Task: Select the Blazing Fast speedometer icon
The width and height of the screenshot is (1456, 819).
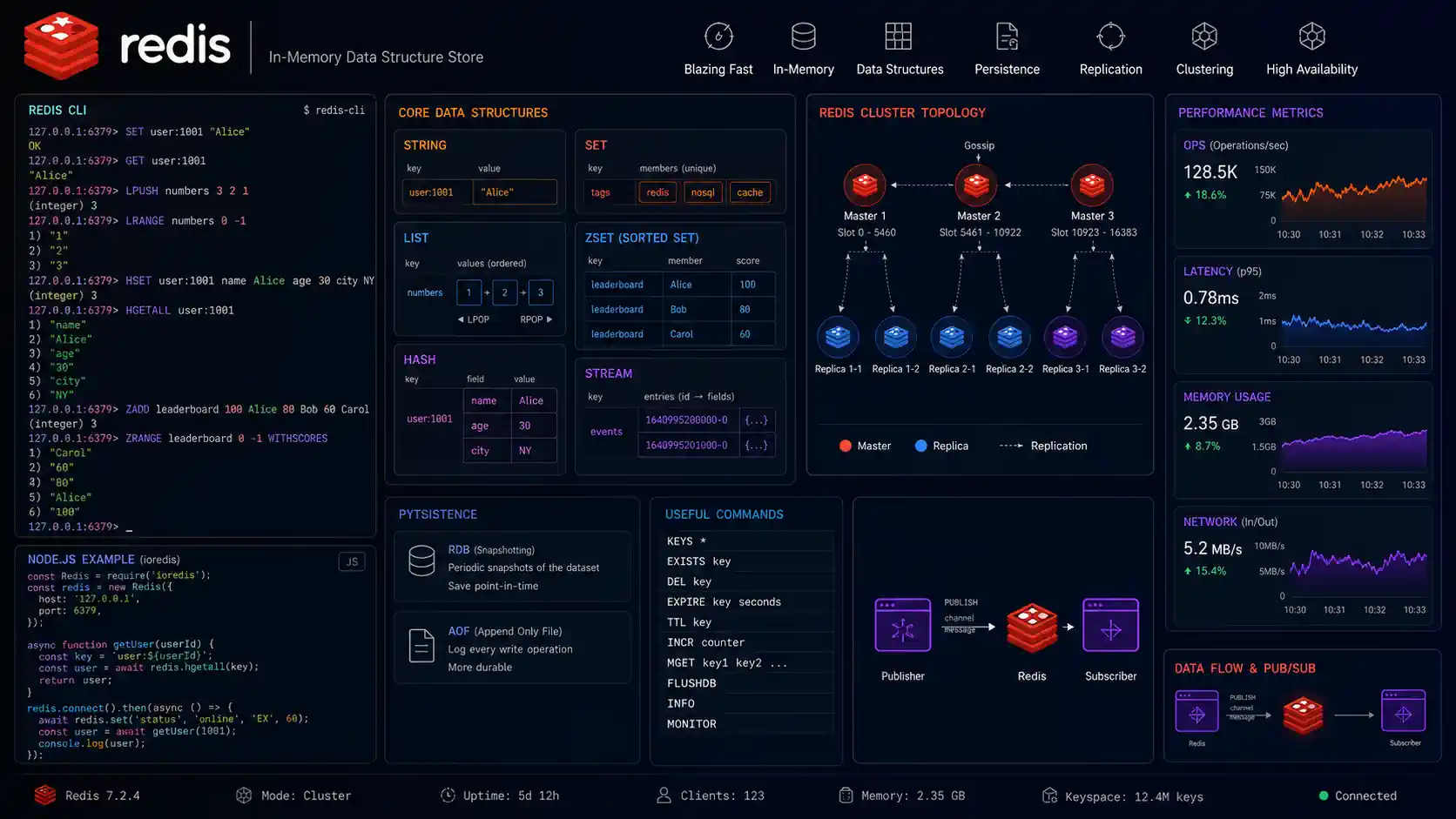Action: pyautogui.click(x=718, y=37)
